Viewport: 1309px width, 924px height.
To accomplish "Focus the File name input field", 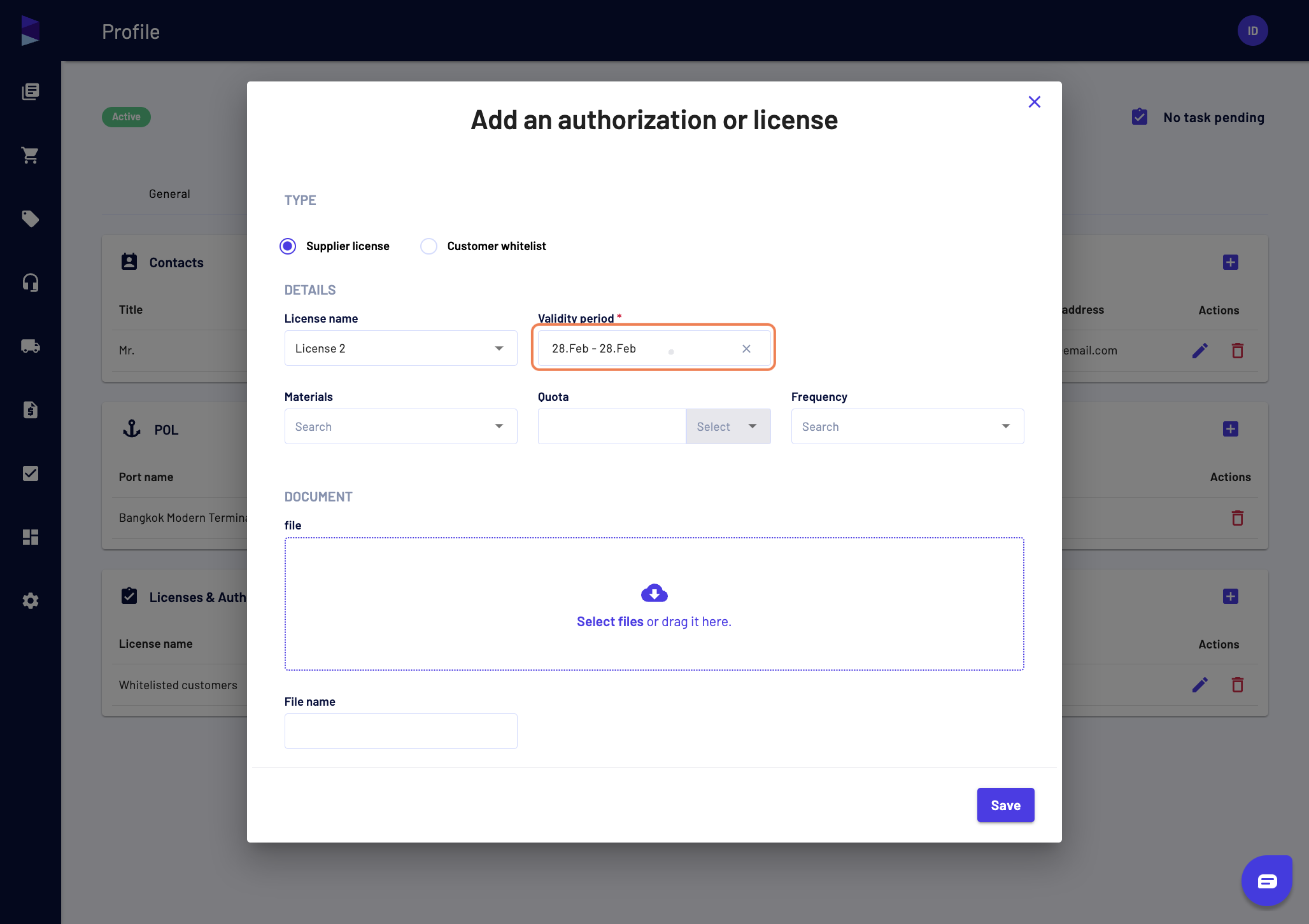I will coord(401,731).
